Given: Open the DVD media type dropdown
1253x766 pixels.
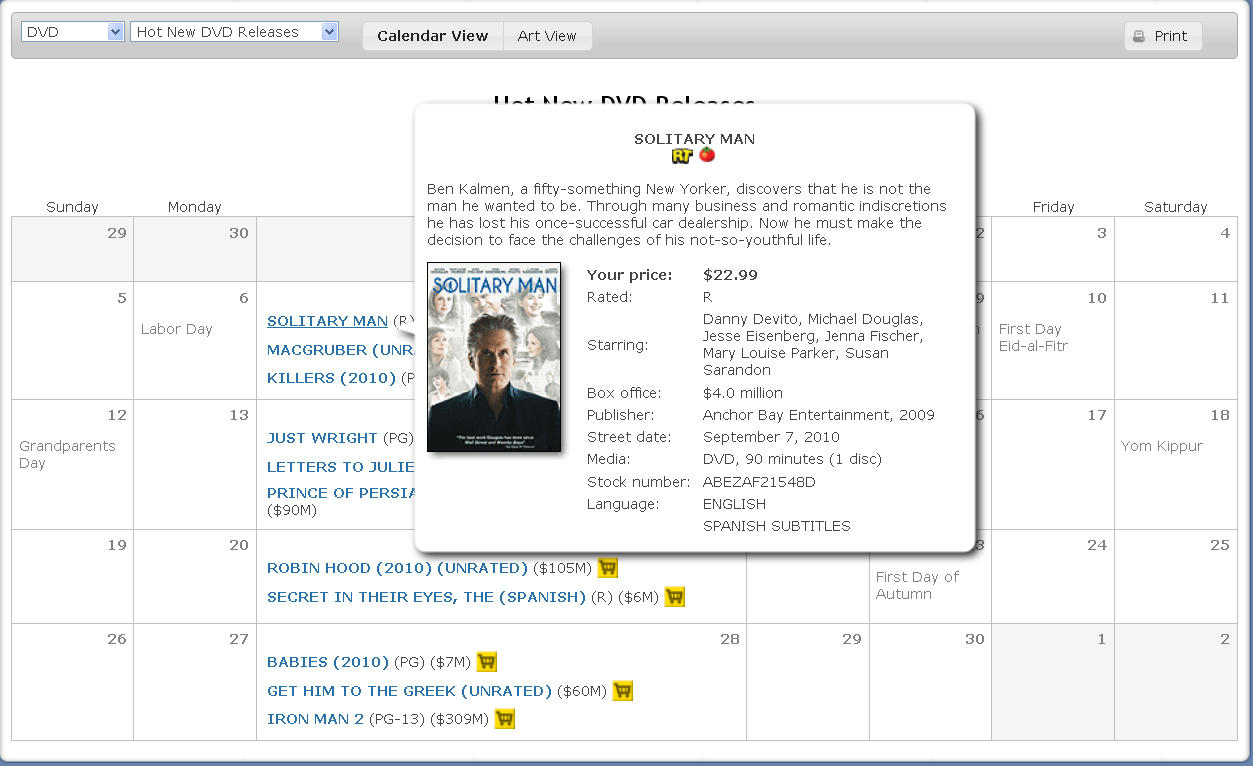Looking at the screenshot, I should tap(73, 32).
